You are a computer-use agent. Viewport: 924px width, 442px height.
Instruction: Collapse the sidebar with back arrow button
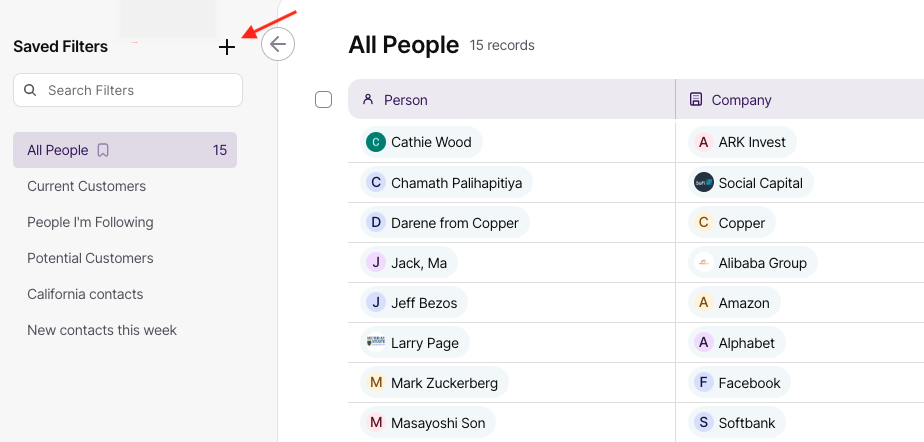[278, 44]
